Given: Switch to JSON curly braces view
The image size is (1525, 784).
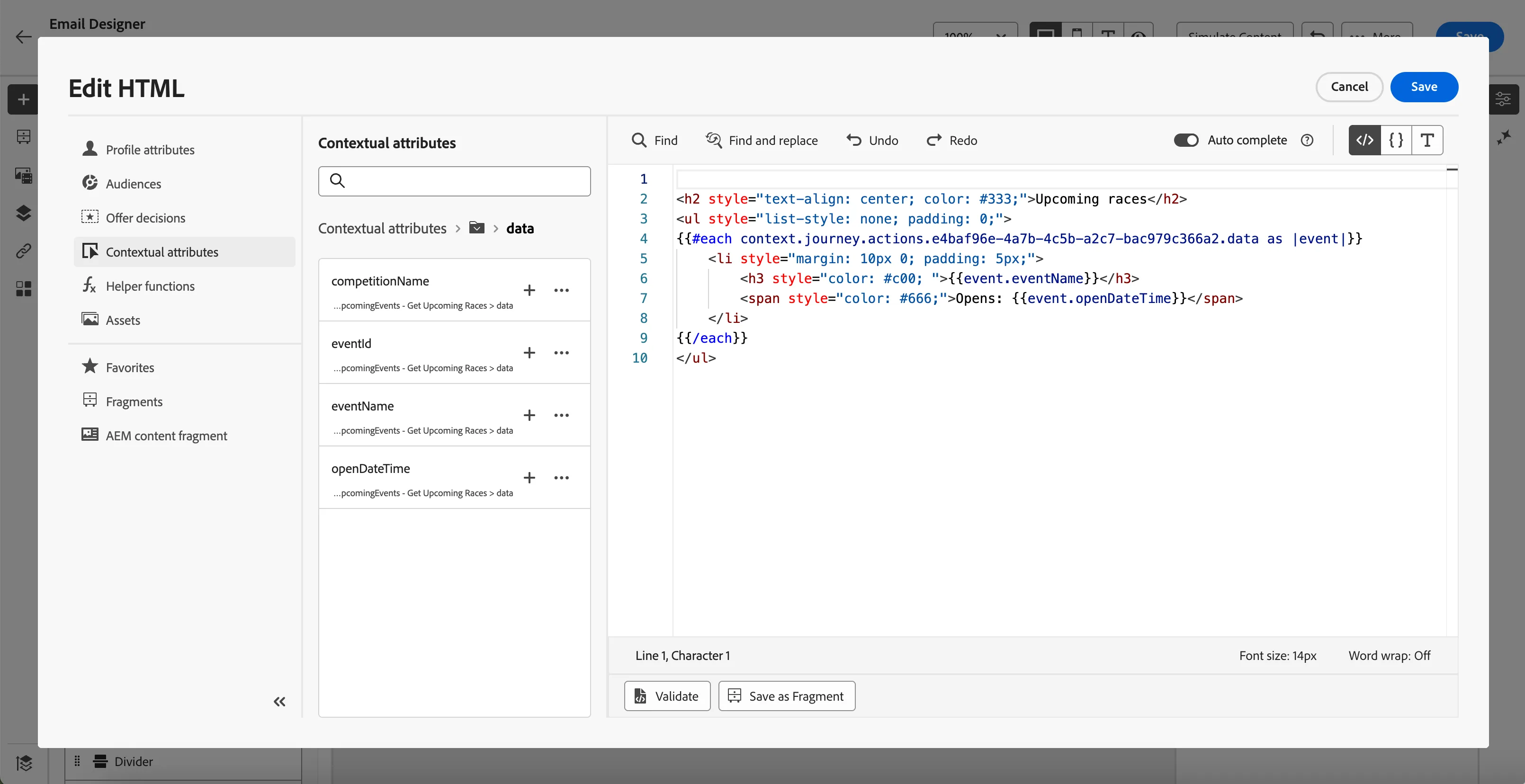Looking at the screenshot, I should click(x=1395, y=140).
